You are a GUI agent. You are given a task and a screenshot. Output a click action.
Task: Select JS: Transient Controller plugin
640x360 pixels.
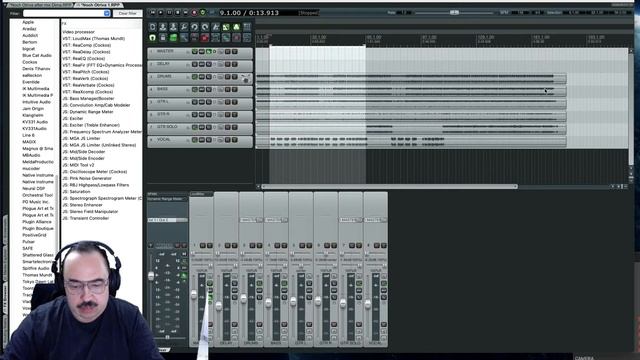[x=86, y=218]
